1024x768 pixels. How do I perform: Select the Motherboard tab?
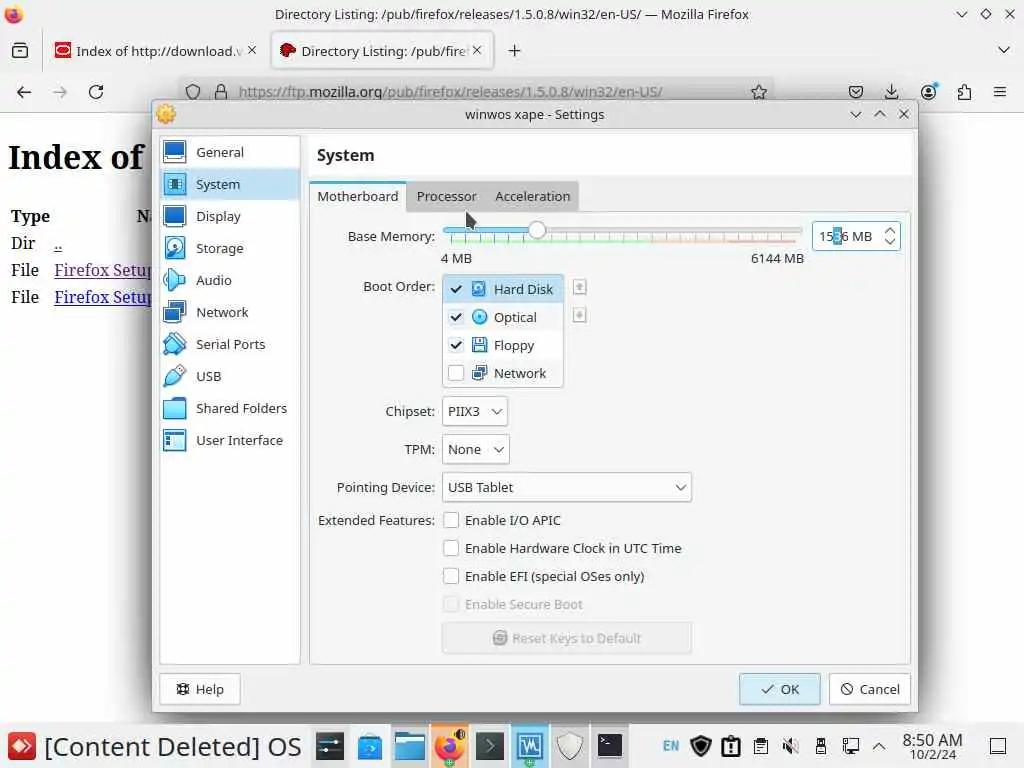point(358,196)
